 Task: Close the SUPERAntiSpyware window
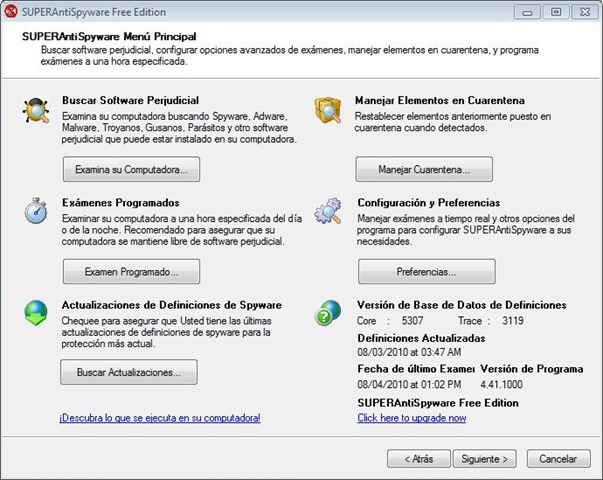[585, 12]
